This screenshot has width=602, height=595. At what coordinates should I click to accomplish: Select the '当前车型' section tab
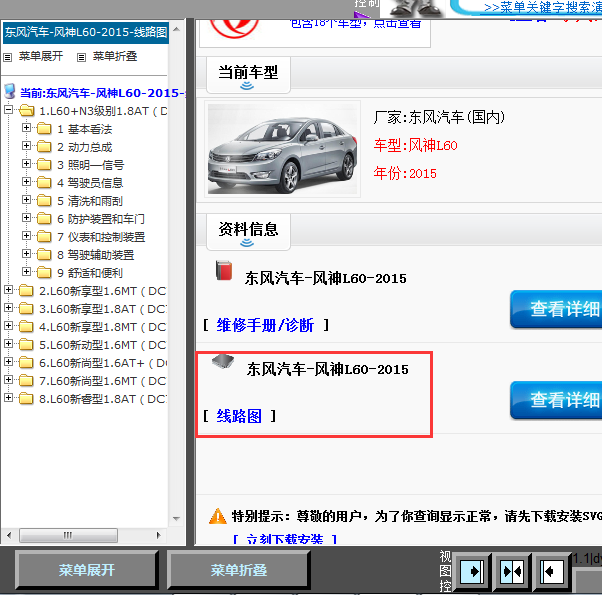coord(248,74)
